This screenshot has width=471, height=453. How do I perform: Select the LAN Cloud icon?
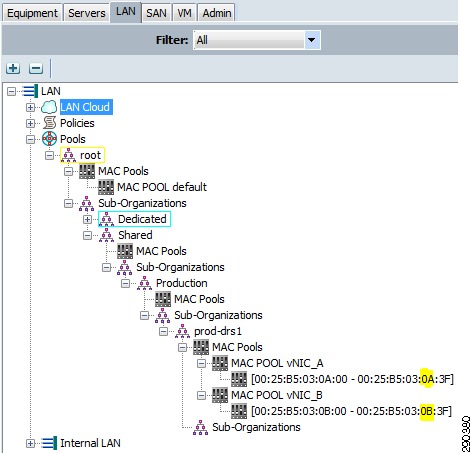[x=49, y=107]
